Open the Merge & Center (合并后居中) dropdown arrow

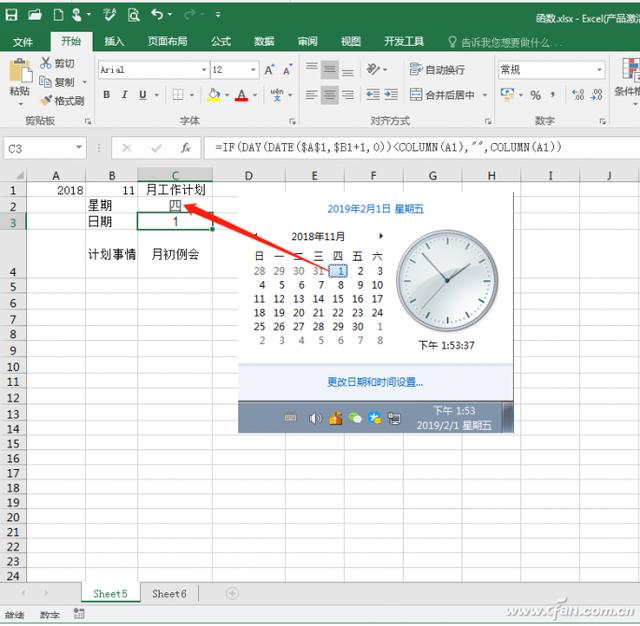point(485,95)
